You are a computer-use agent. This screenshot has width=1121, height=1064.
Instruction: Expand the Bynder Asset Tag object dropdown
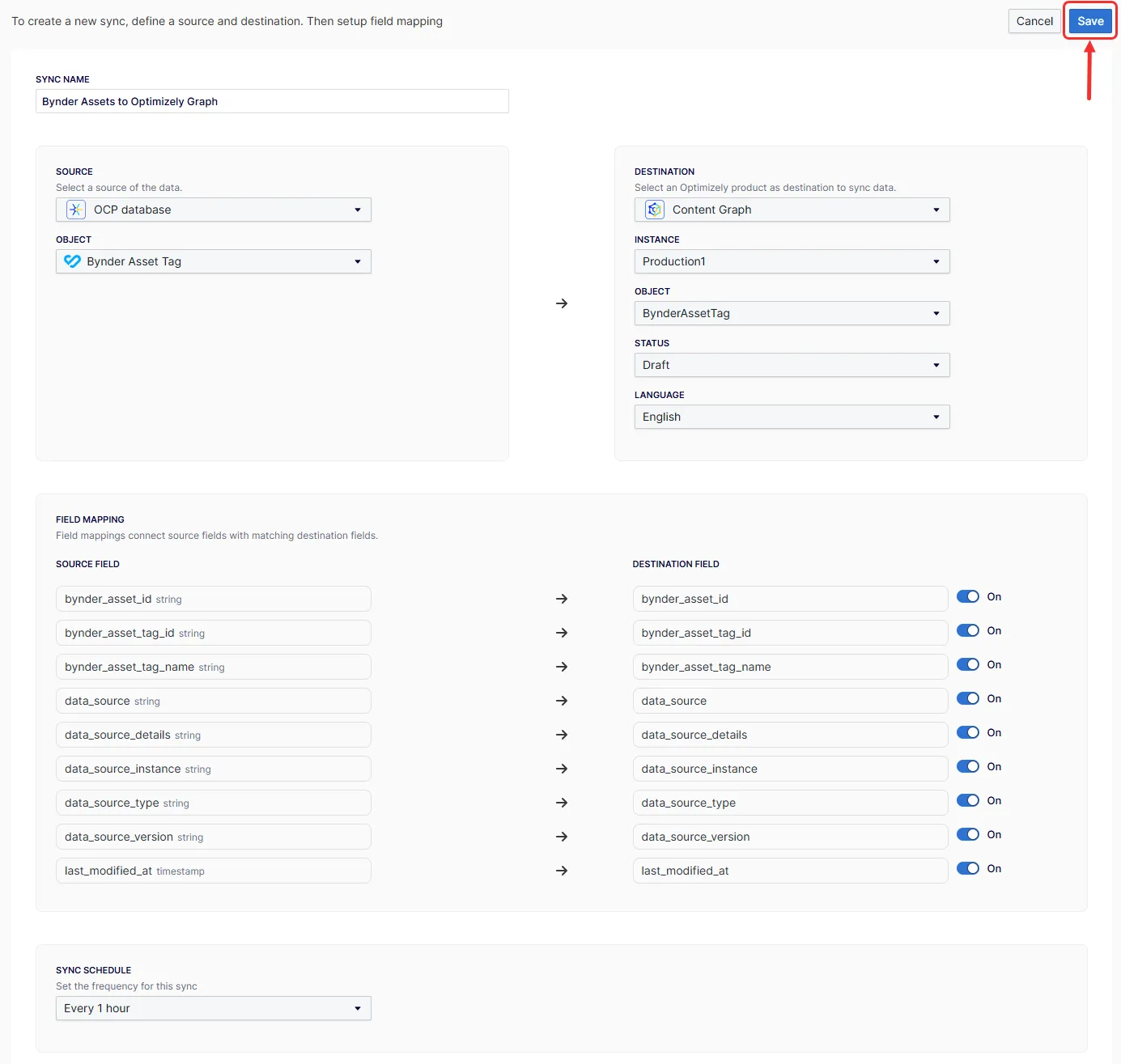214,261
